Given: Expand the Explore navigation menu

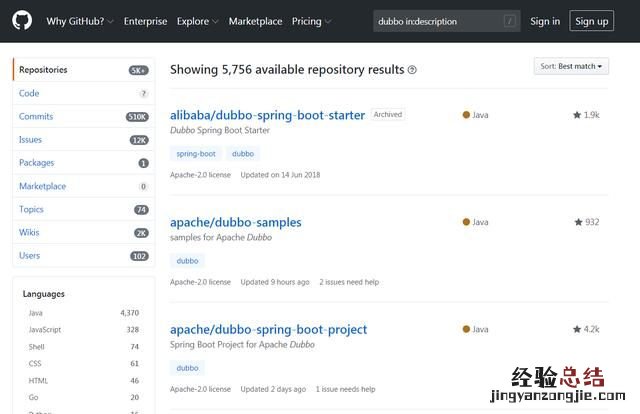Looking at the screenshot, I should (198, 21).
